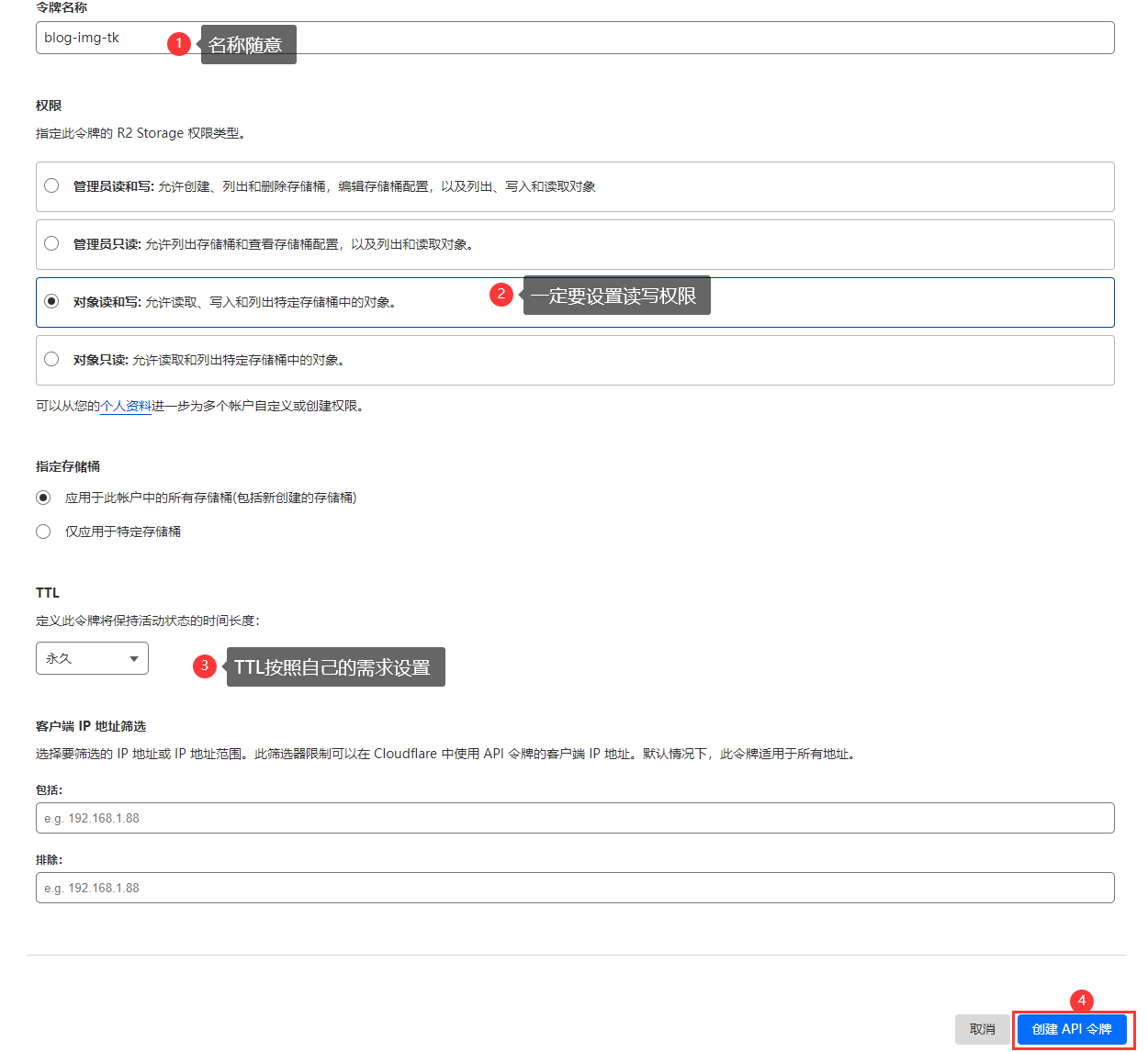Click the red number 4 annotation badge
Image resolution: width=1148 pixels, height=1052 pixels.
point(1081,1001)
